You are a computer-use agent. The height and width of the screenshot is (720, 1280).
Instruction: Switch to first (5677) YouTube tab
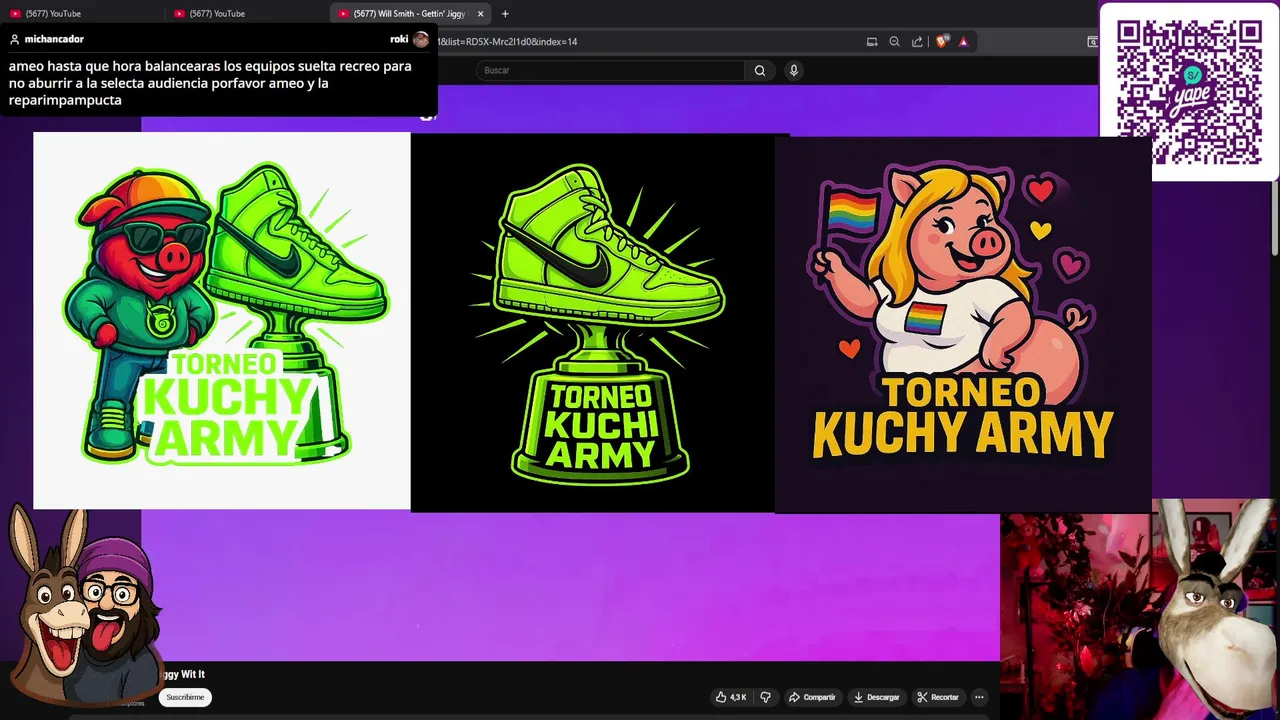pyautogui.click(x=80, y=14)
